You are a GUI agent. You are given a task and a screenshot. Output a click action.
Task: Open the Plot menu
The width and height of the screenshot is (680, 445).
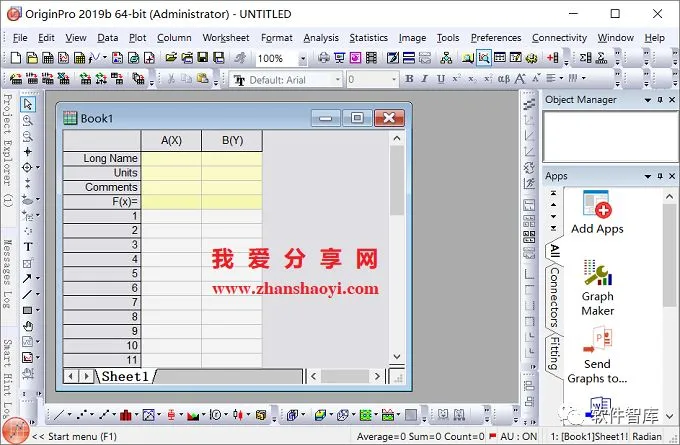pyautogui.click(x=137, y=38)
